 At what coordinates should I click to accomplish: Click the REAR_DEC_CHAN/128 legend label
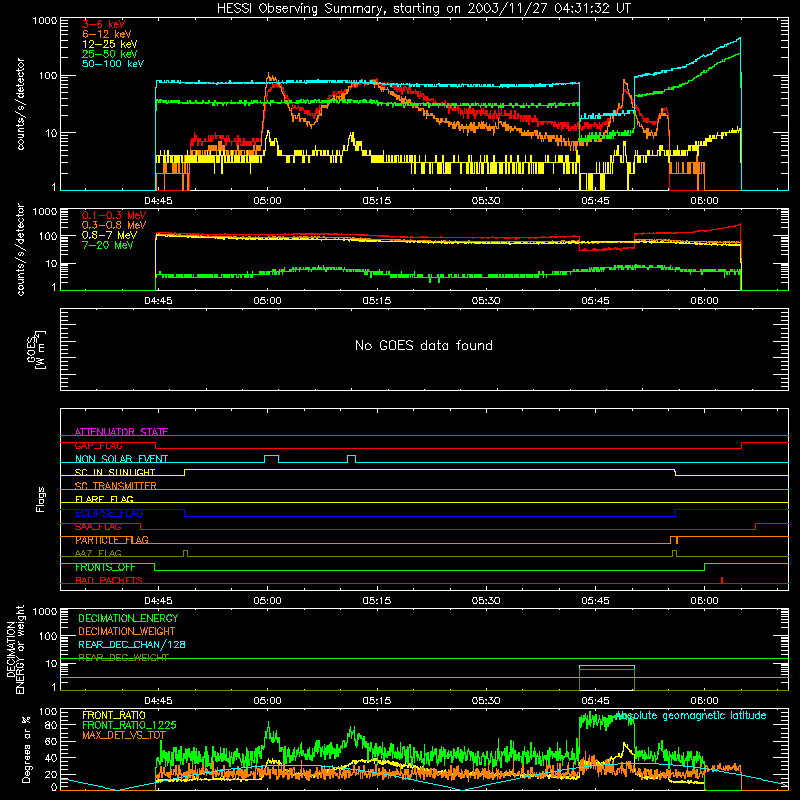tap(132, 644)
